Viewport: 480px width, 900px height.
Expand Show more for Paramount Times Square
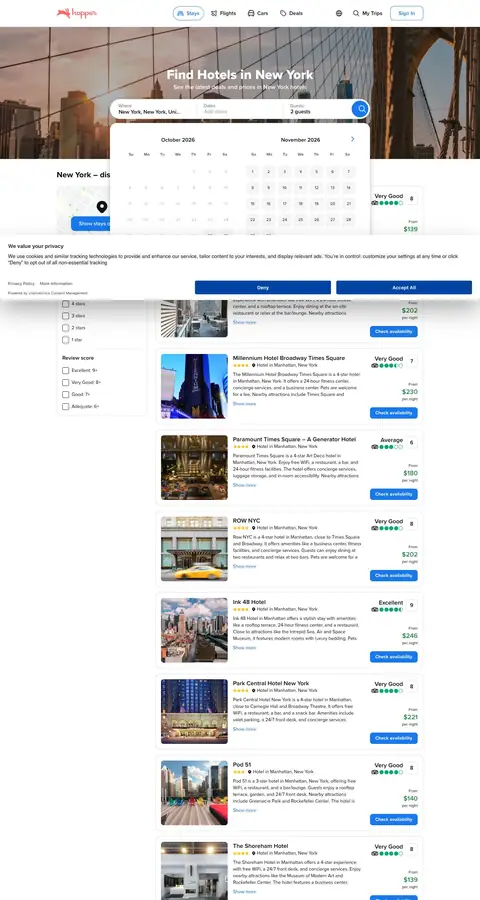(244, 485)
